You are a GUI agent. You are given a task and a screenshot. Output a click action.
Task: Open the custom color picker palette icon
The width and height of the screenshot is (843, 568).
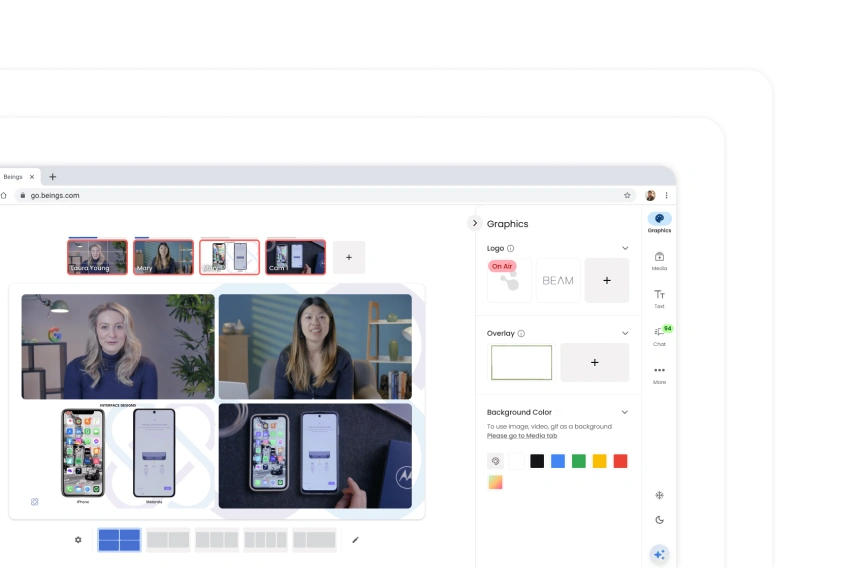(495, 461)
